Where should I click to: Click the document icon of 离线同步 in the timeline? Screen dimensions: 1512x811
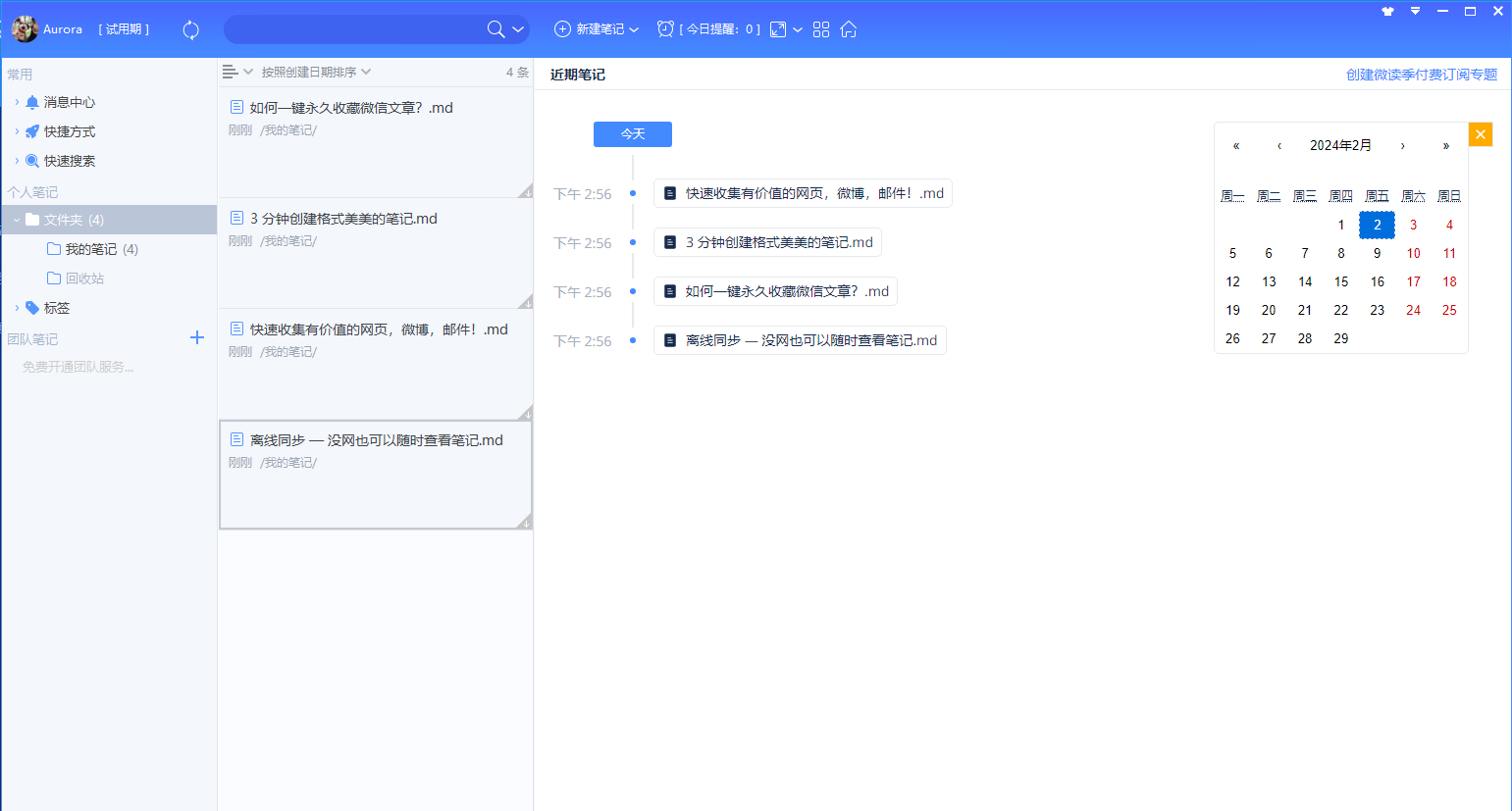point(670,340)
